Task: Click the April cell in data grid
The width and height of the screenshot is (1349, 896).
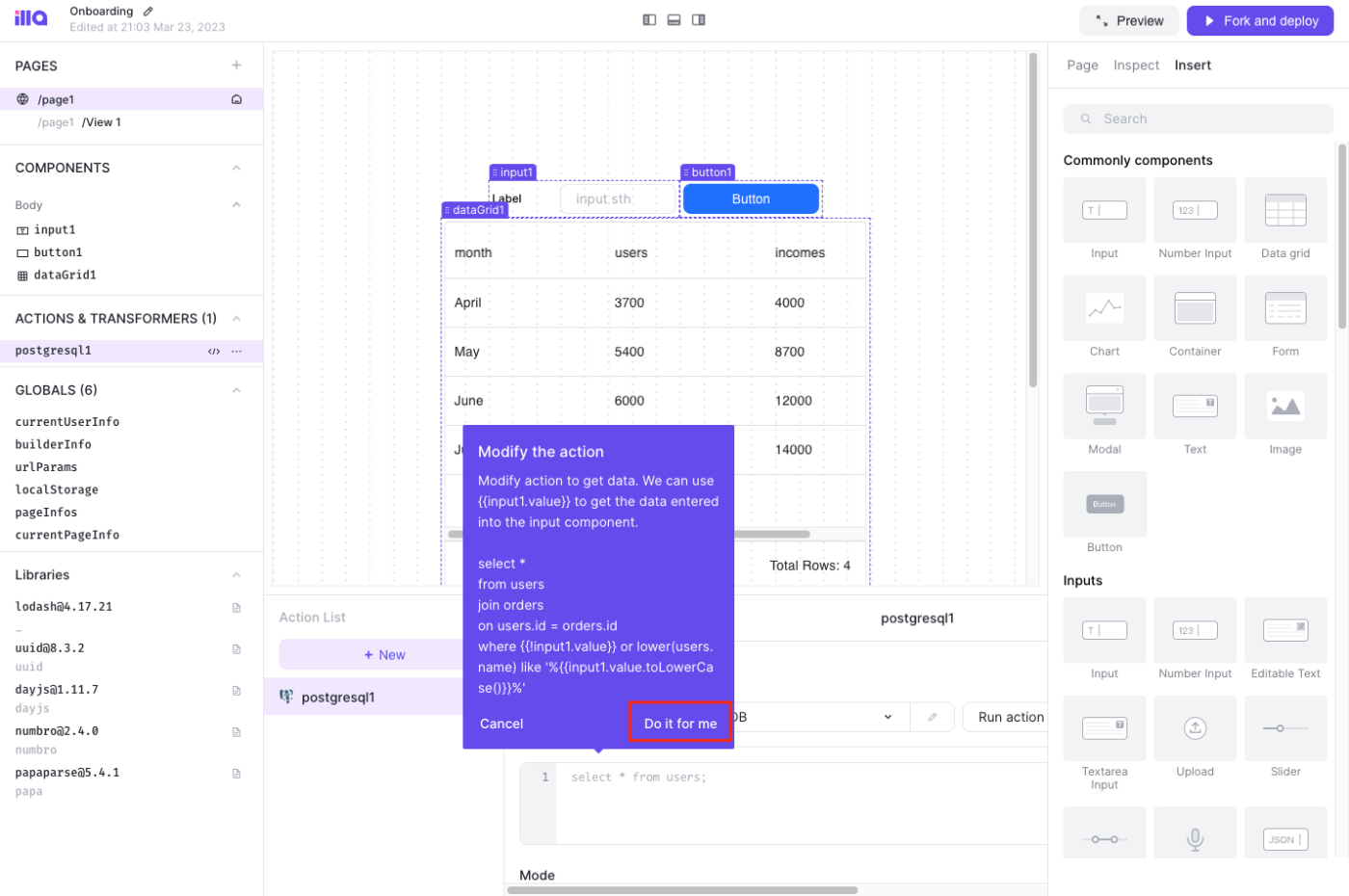Action: coord(467,303)
